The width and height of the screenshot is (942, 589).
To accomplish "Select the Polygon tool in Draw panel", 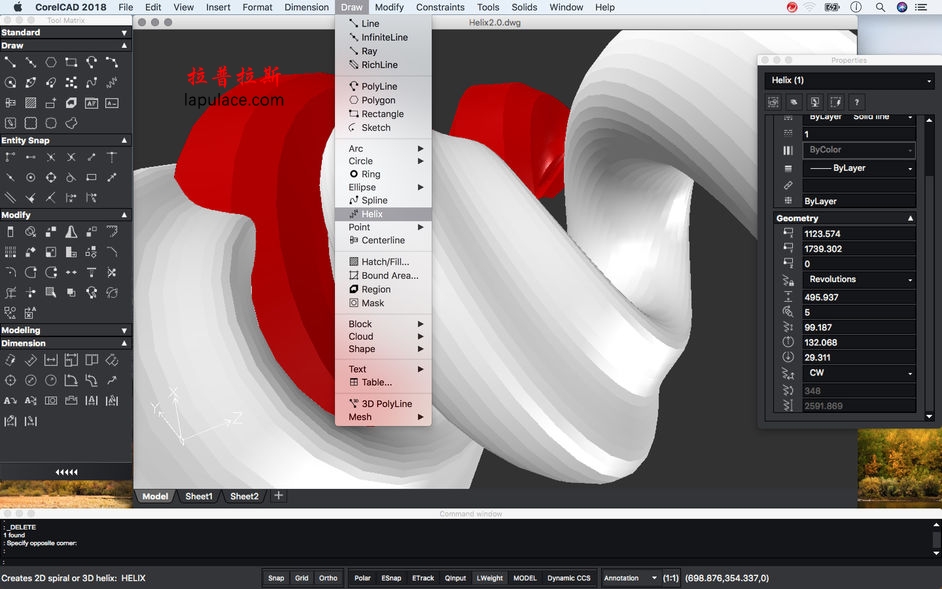I will (x=49, y=61).
